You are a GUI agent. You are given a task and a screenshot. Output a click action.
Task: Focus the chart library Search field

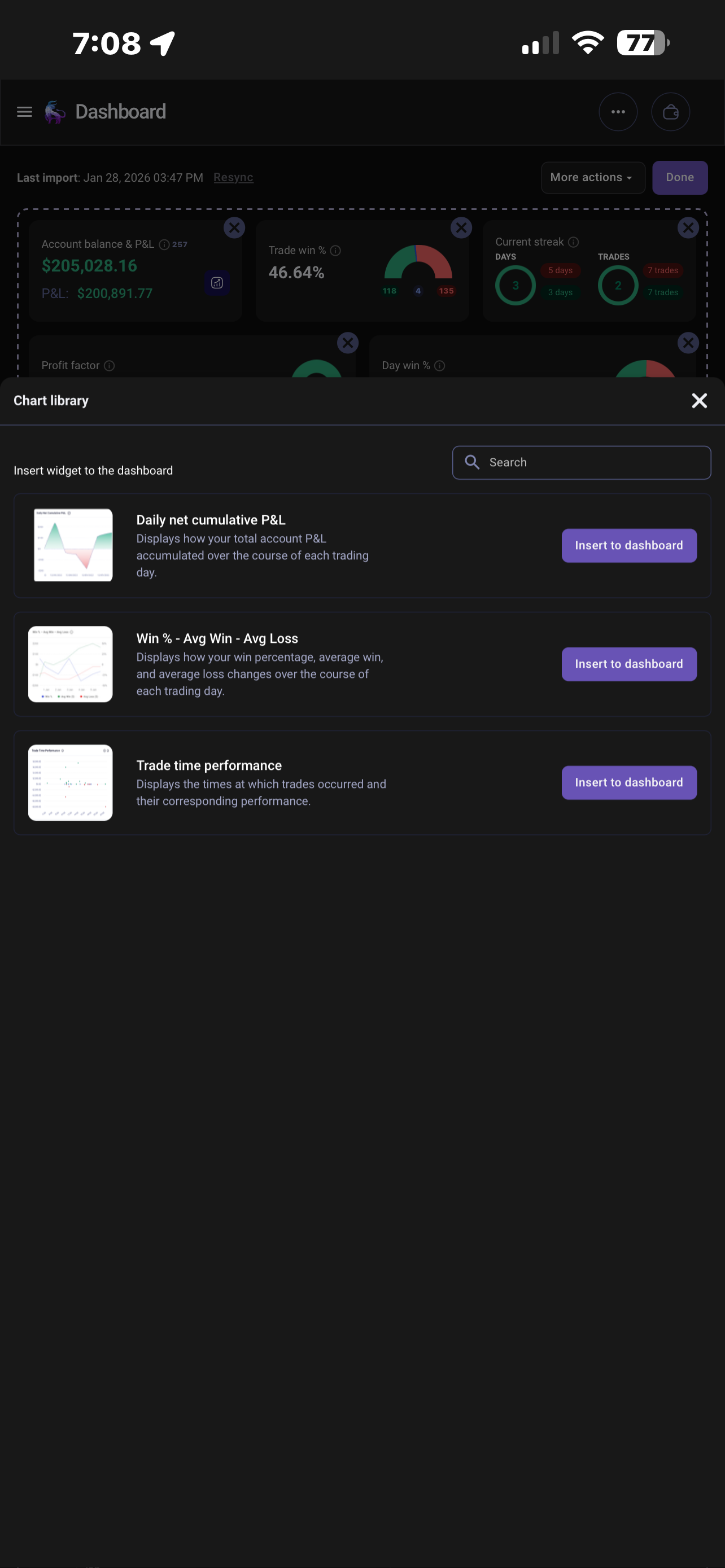pyautogui.click(x=582, y=463)
